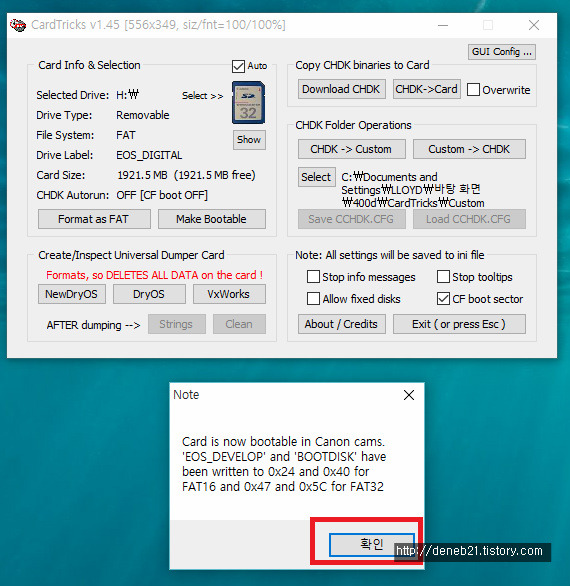Click Download CHDK button

click(342, 89)
